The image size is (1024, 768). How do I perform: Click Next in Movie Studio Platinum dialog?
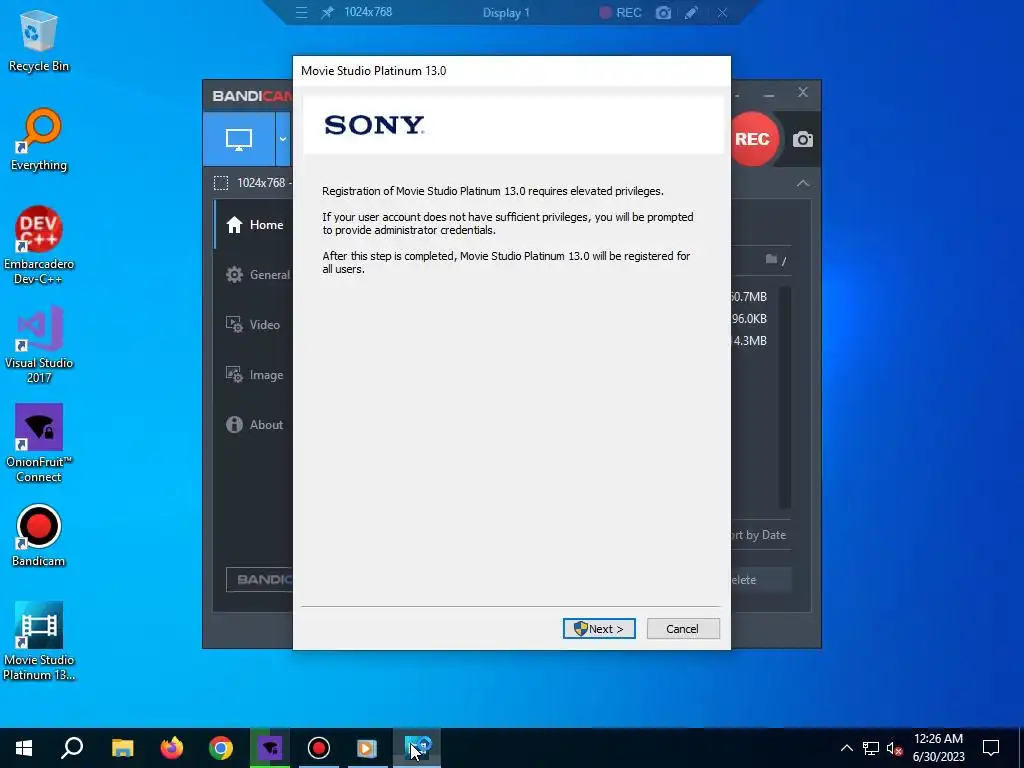[599, 628]
